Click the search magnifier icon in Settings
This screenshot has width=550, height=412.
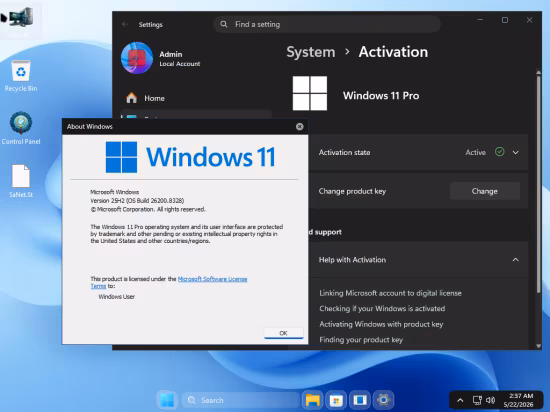(223, 24)
